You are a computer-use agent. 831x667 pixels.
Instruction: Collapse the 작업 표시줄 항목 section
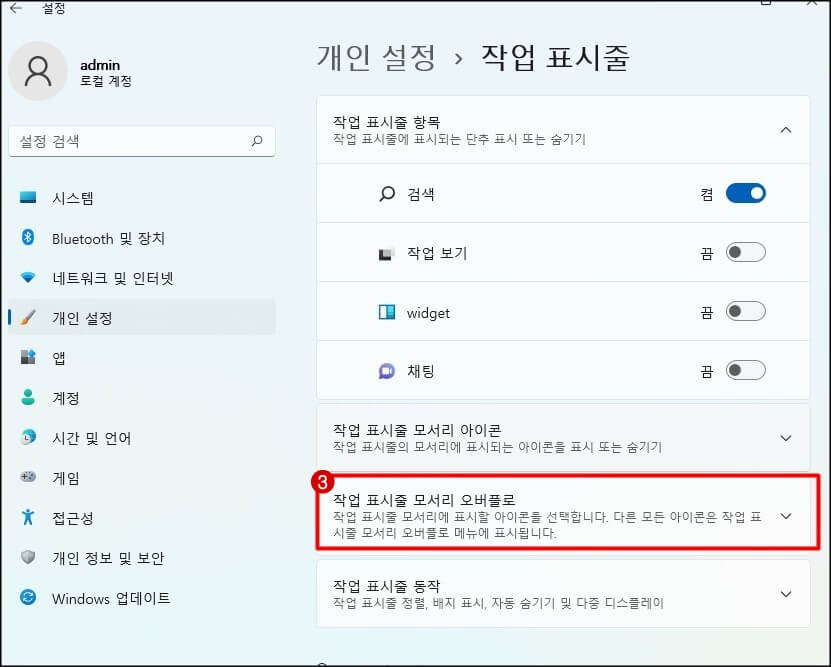coord(786,130)
